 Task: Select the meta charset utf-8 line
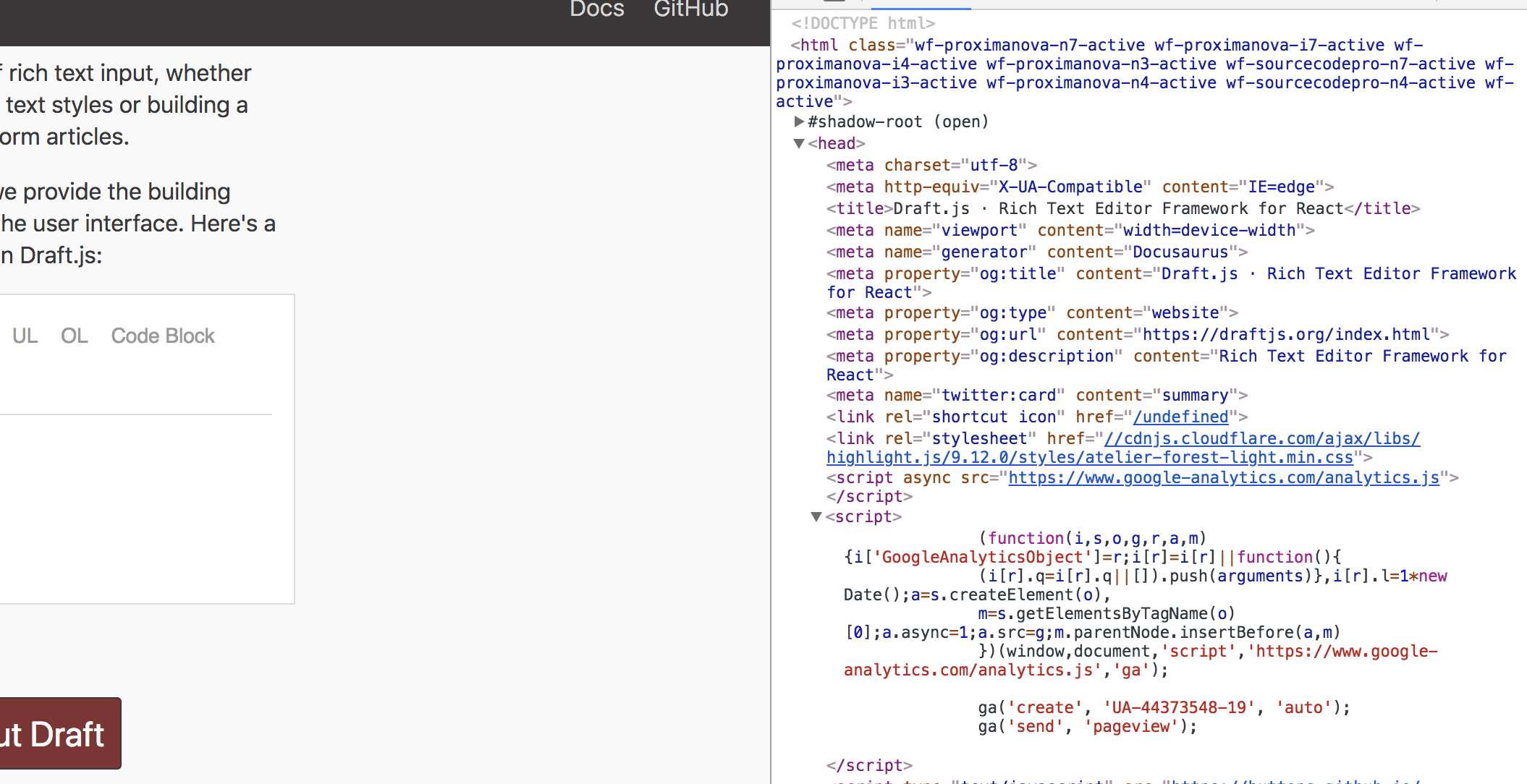click(x=931, y=165)
